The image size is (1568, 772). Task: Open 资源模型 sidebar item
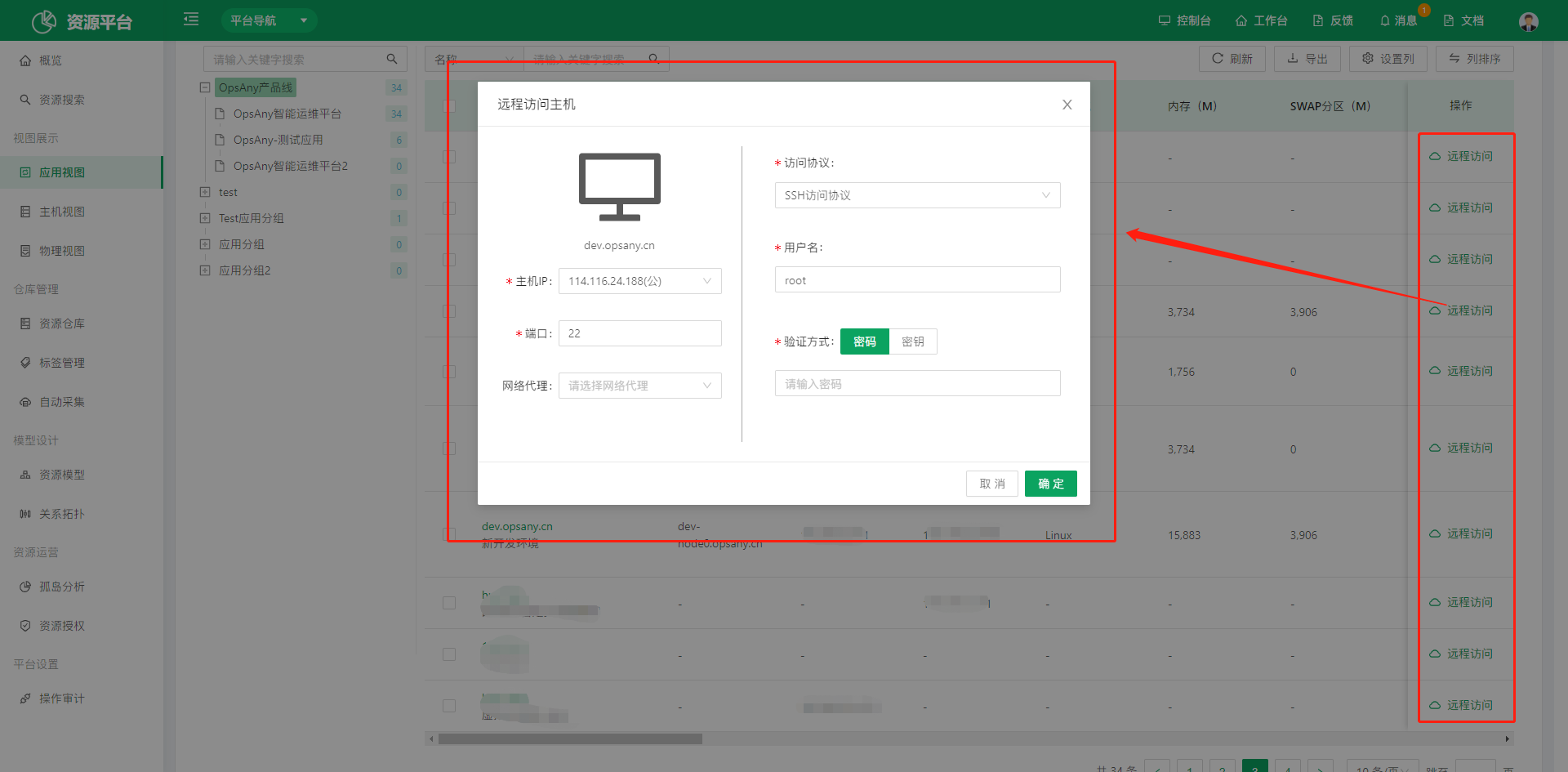coord(82,475)
